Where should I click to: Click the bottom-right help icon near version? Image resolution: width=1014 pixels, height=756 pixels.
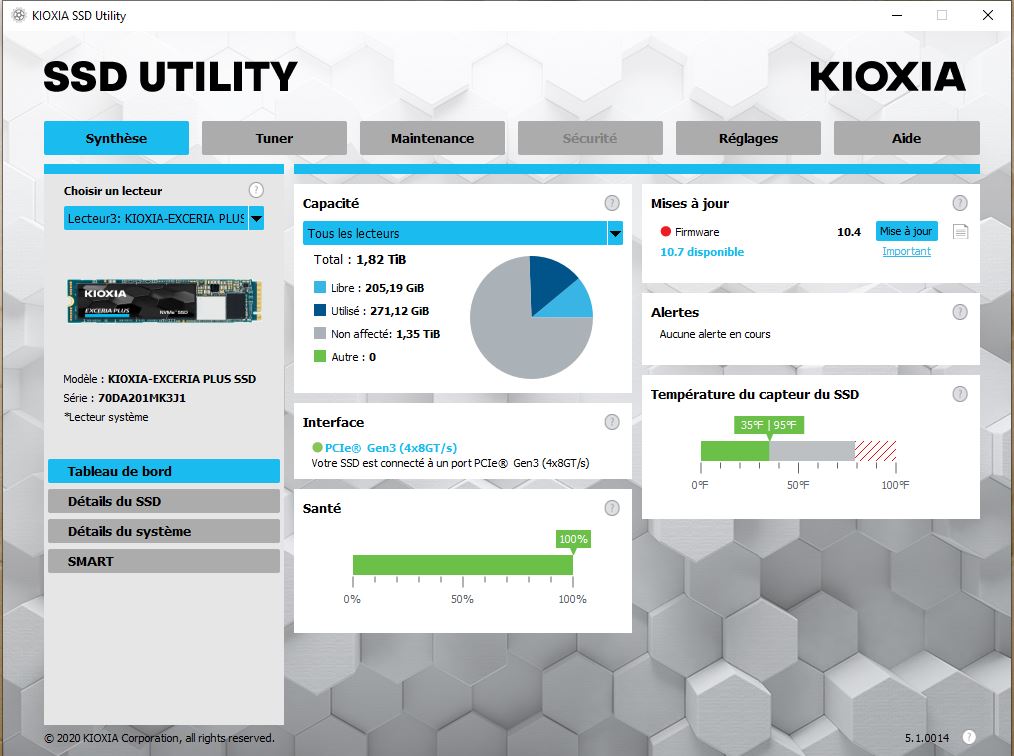point(969,738)
